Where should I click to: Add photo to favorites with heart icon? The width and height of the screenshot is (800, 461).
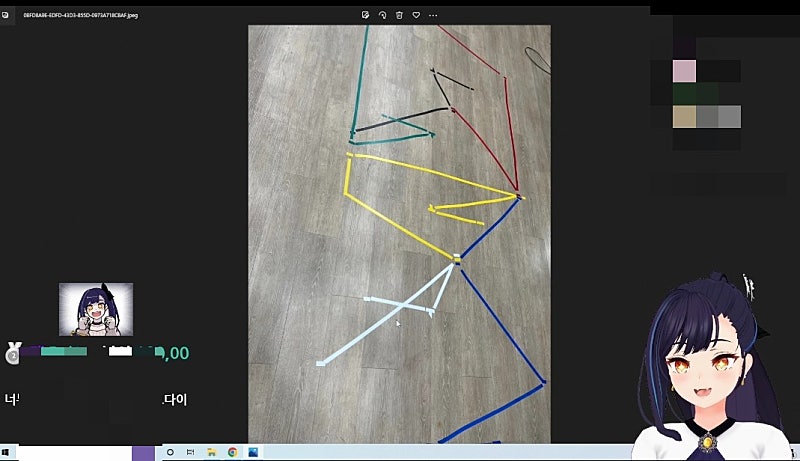pos(416,15)
